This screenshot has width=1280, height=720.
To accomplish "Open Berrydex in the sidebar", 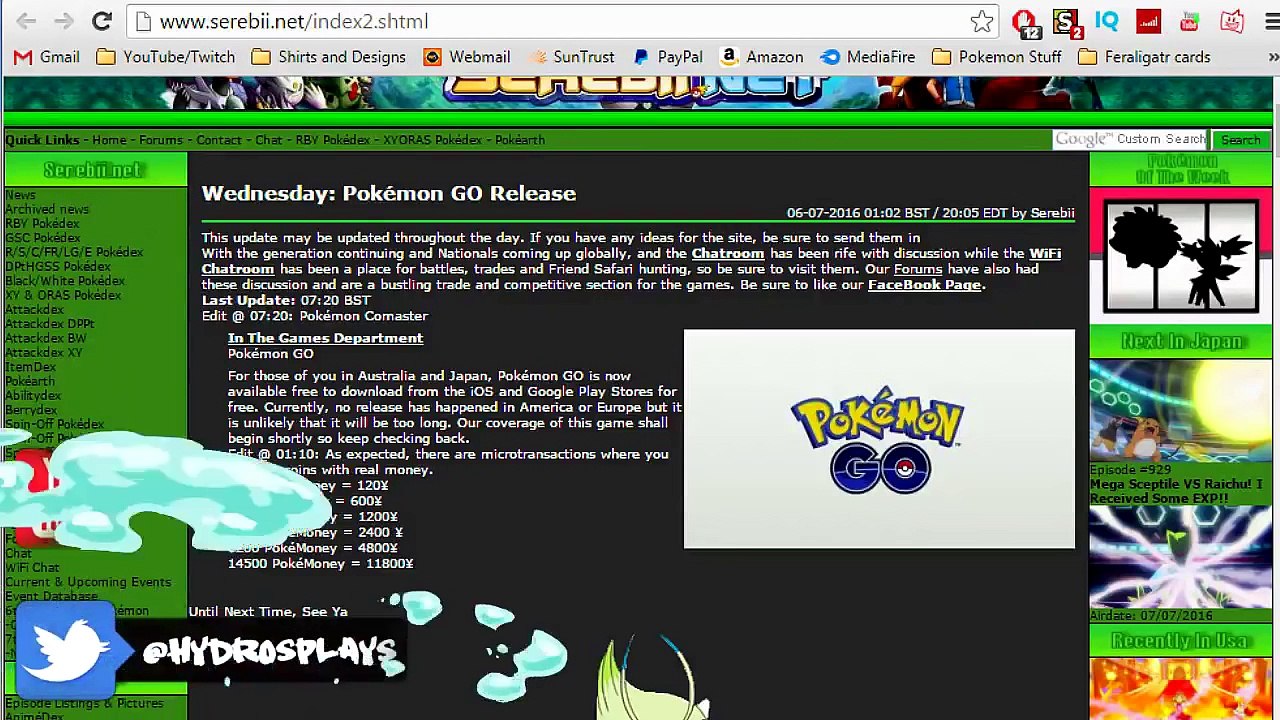I will point(31,410).
